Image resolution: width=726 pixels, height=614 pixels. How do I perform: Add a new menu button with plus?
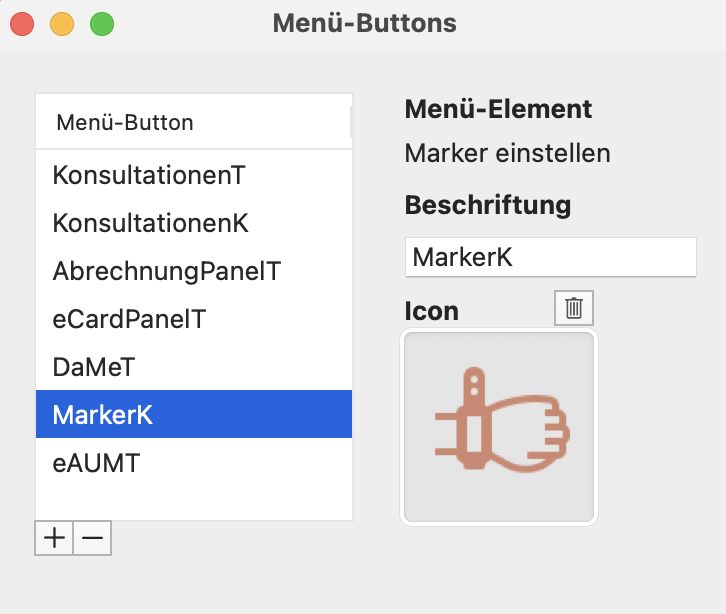click(54, 538)
